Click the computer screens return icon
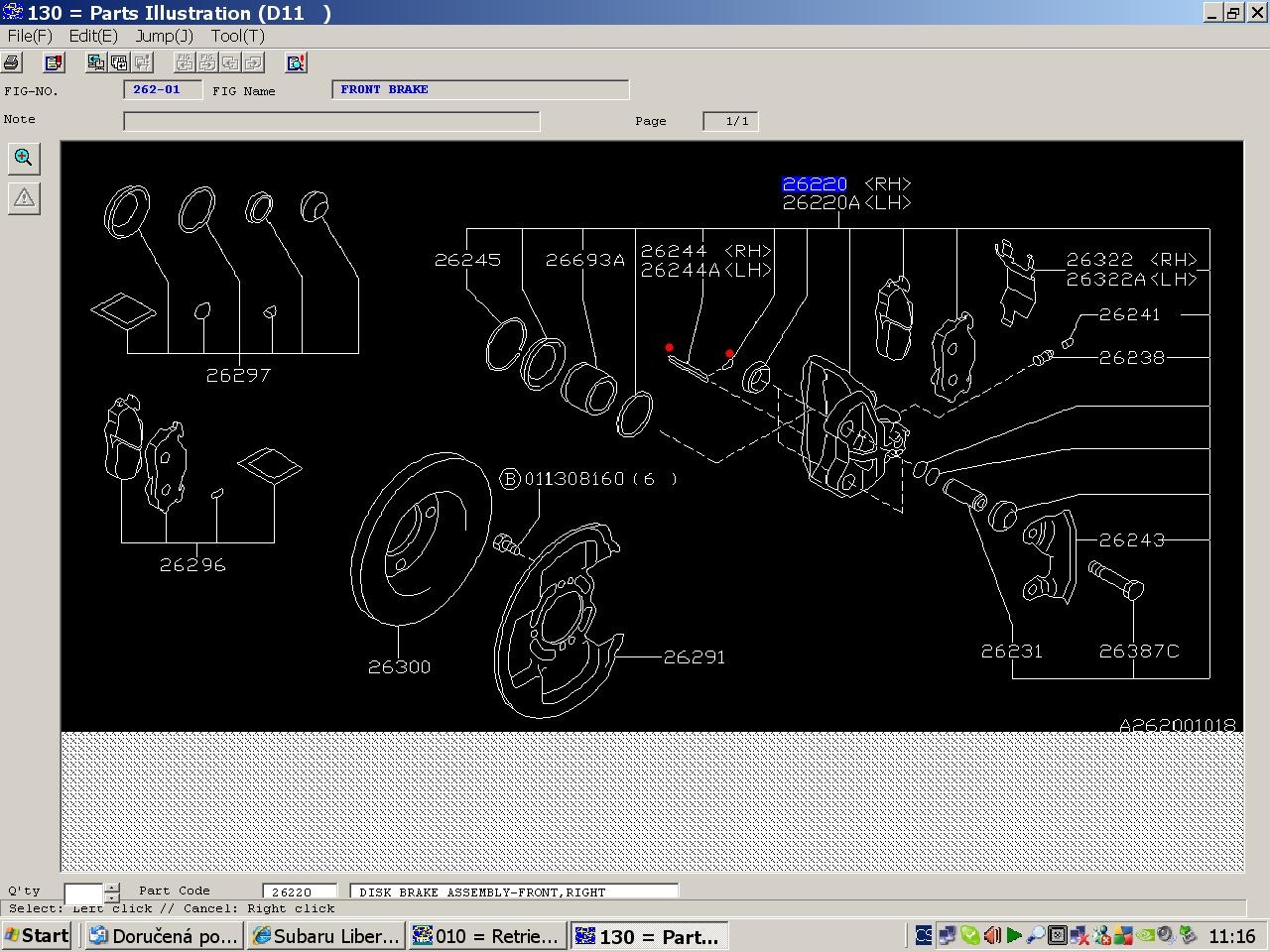 click(96, 62)
